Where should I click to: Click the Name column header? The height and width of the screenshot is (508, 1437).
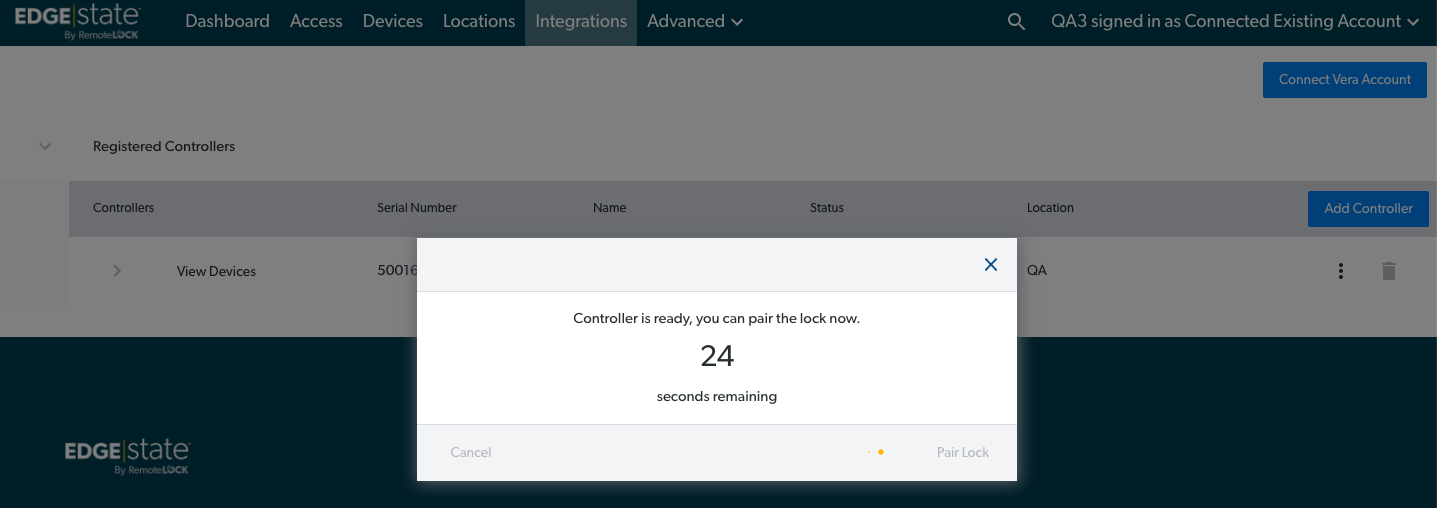coord(609,208)
